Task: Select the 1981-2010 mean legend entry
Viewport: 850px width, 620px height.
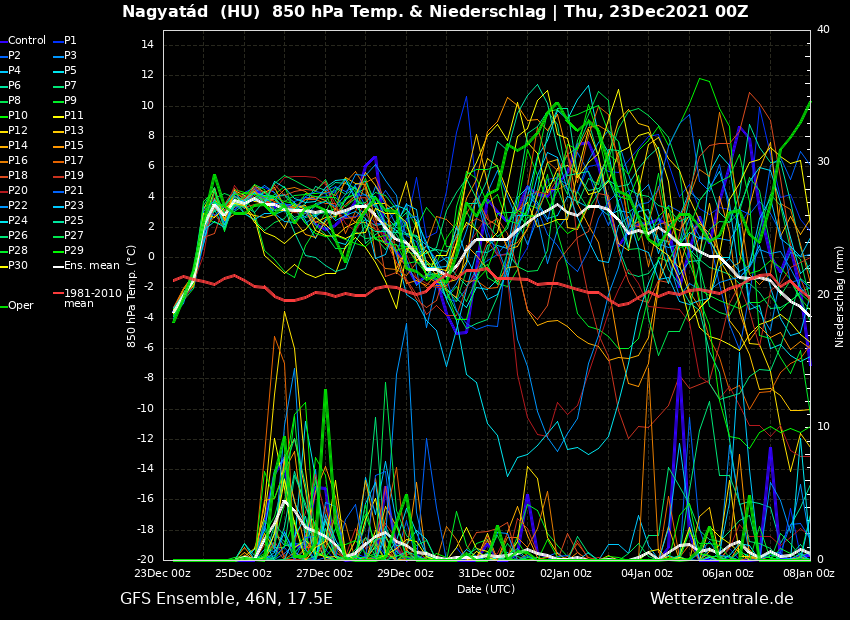Action: [92, 298]
